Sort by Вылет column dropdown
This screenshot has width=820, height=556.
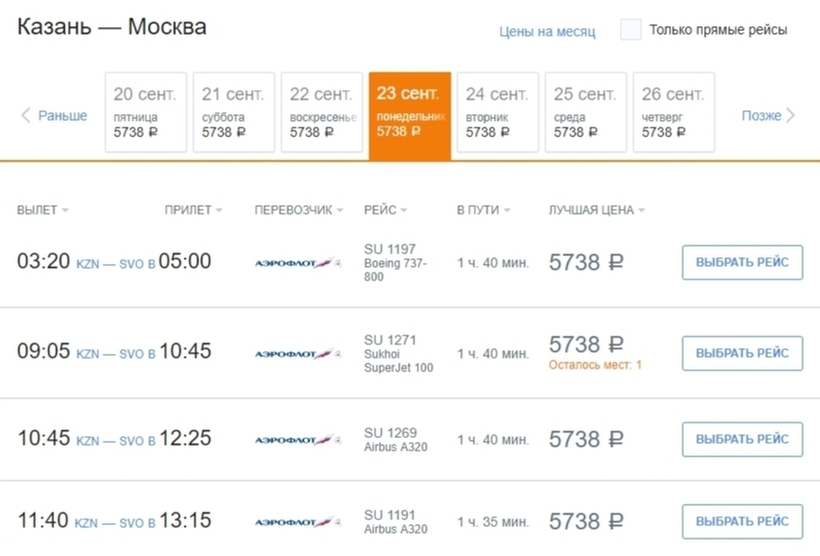pyautogui.click(x=43, y=210)
